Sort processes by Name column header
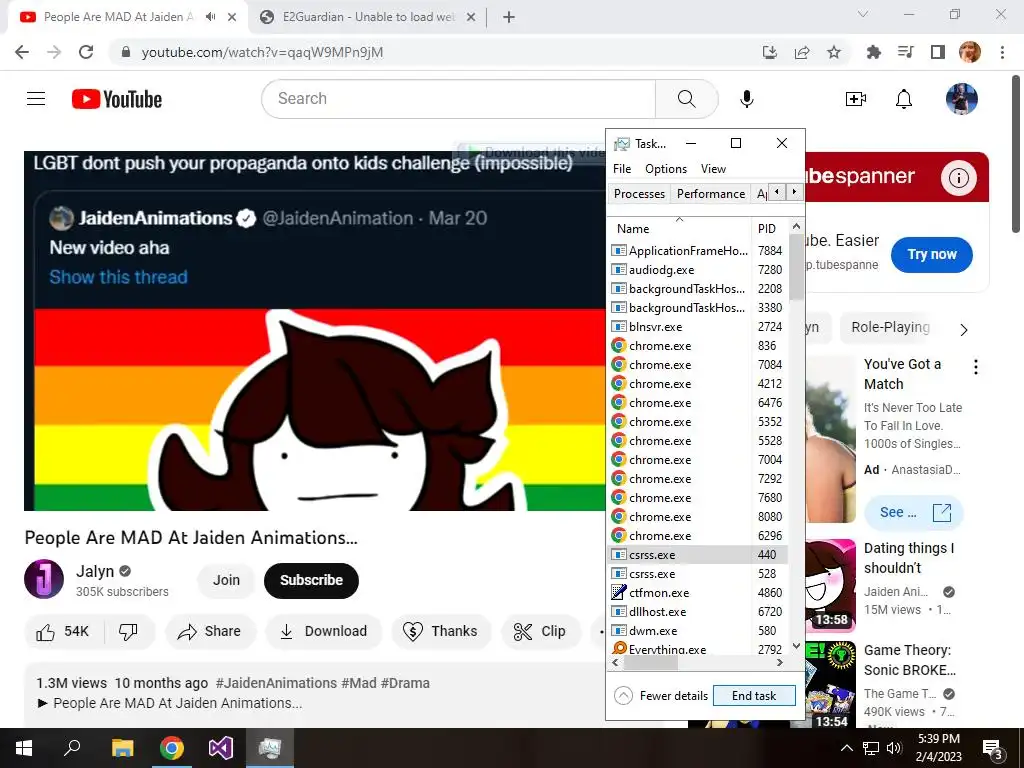The image size is (1024, 768). [x=679, y=228]
